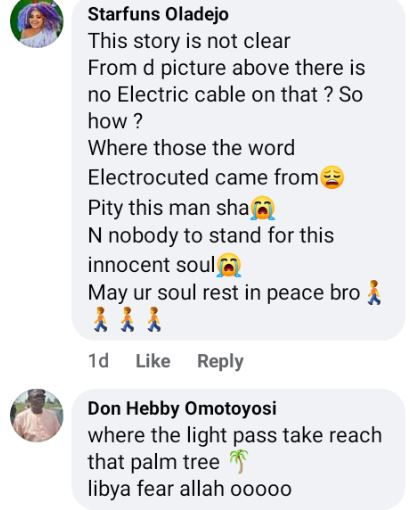Like Starfuns Oladejo's comment

pos(153,361)
